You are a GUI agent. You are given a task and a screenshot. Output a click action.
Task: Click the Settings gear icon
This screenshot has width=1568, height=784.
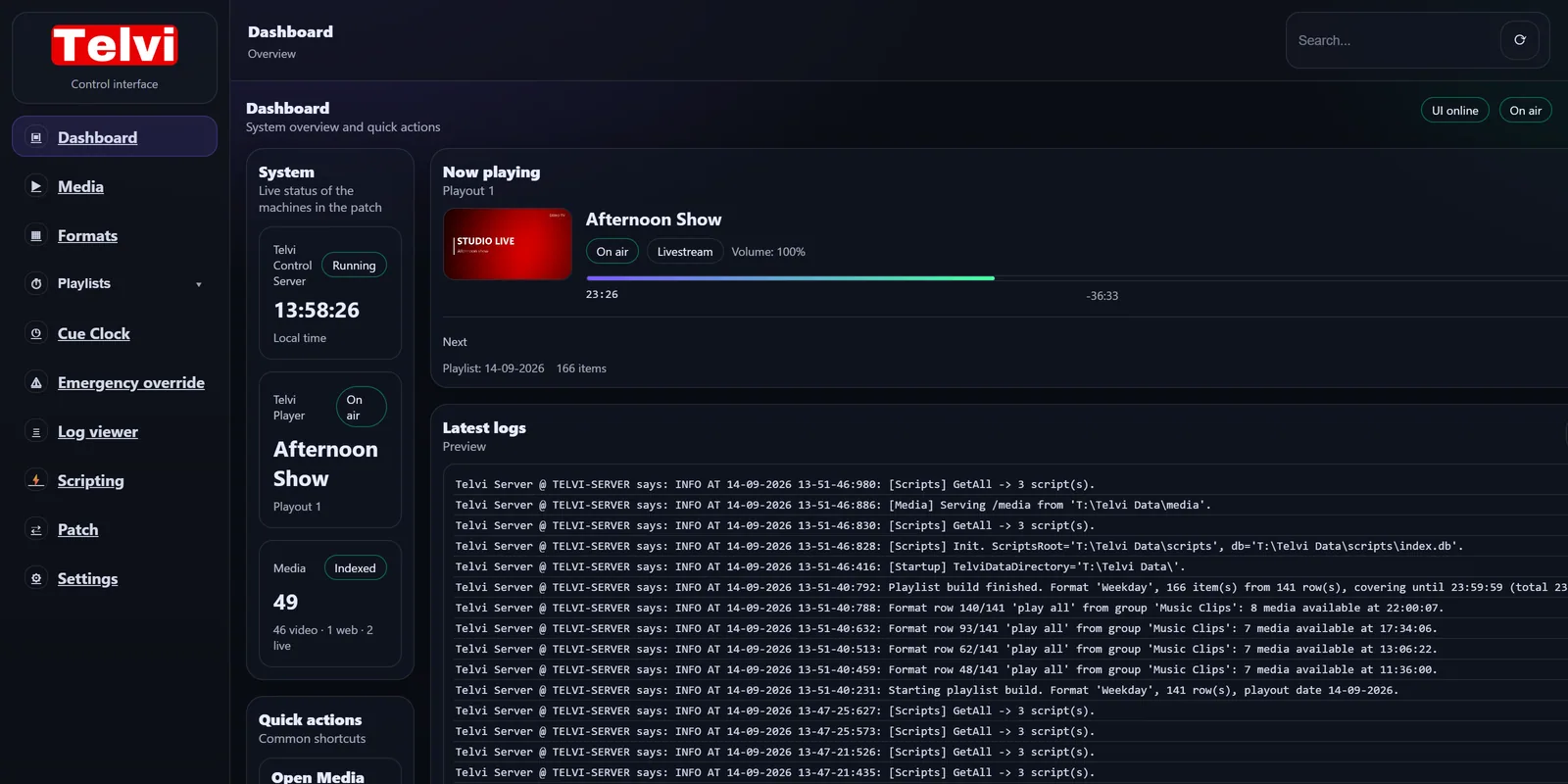tap(36, 578)
